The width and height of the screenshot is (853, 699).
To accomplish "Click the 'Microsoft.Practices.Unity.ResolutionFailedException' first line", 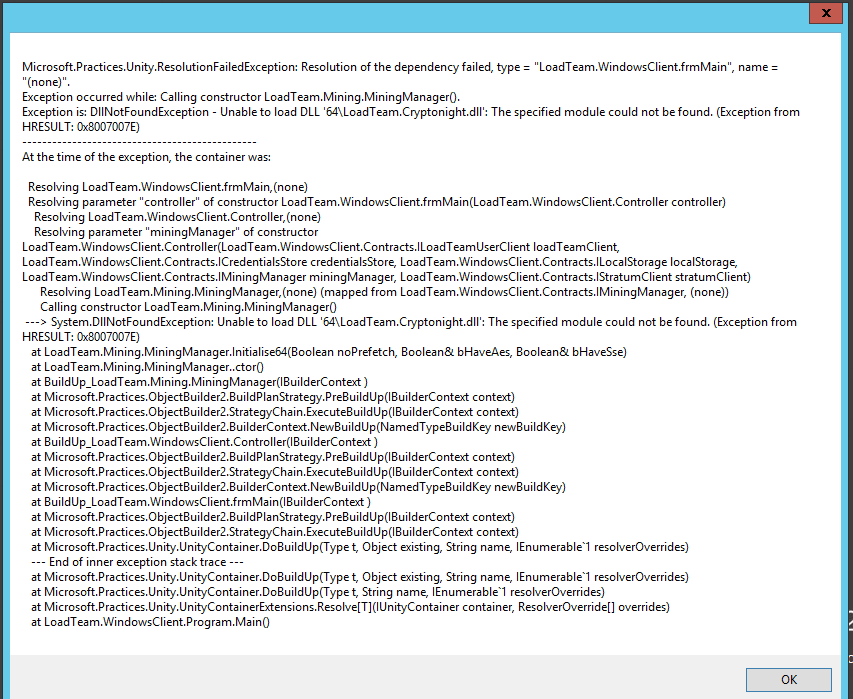I will [x=400, y=67].
